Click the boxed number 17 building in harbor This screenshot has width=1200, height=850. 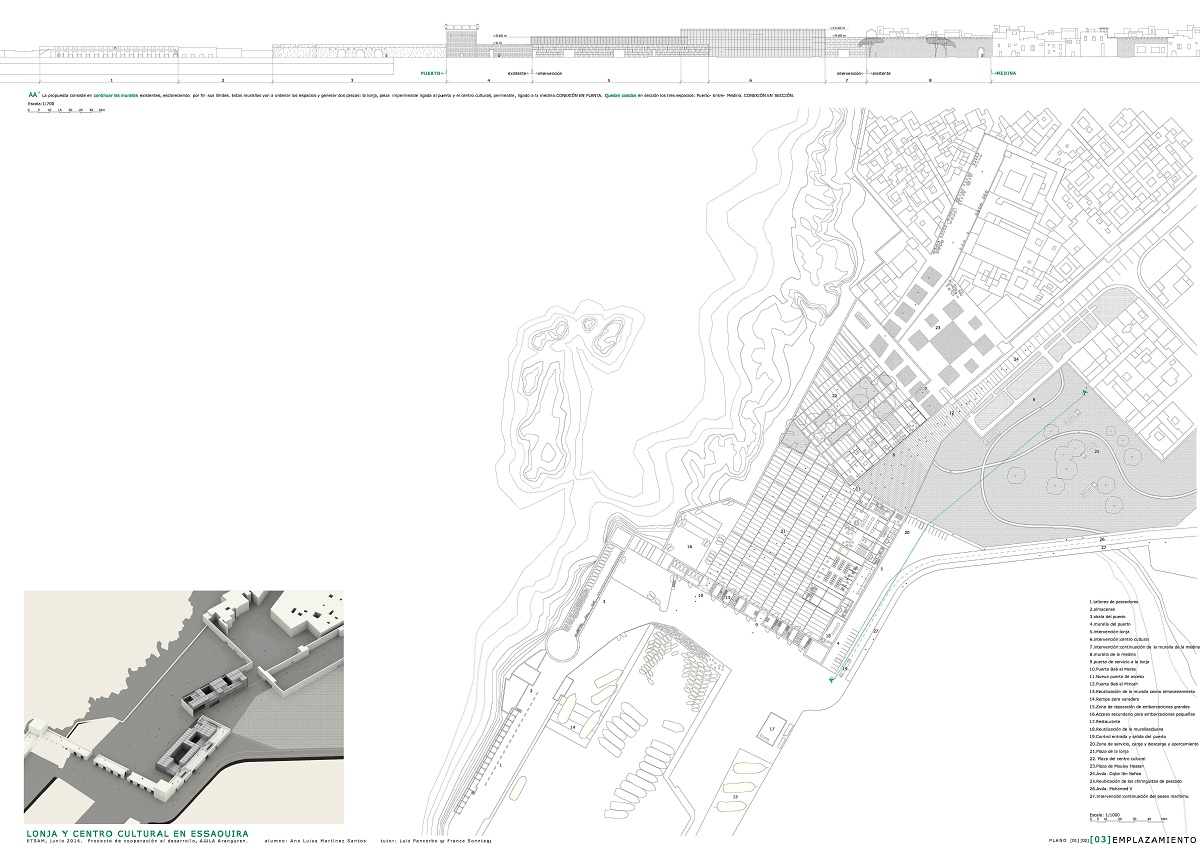click(773, 727)
